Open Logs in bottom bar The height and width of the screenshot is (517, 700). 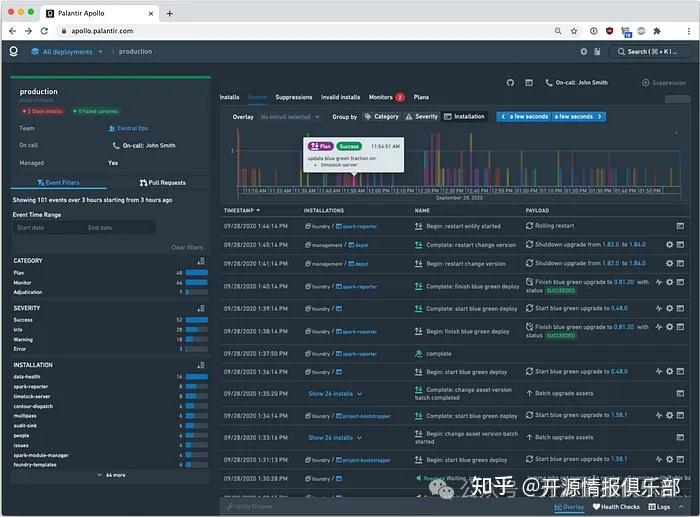click(659, 507)
